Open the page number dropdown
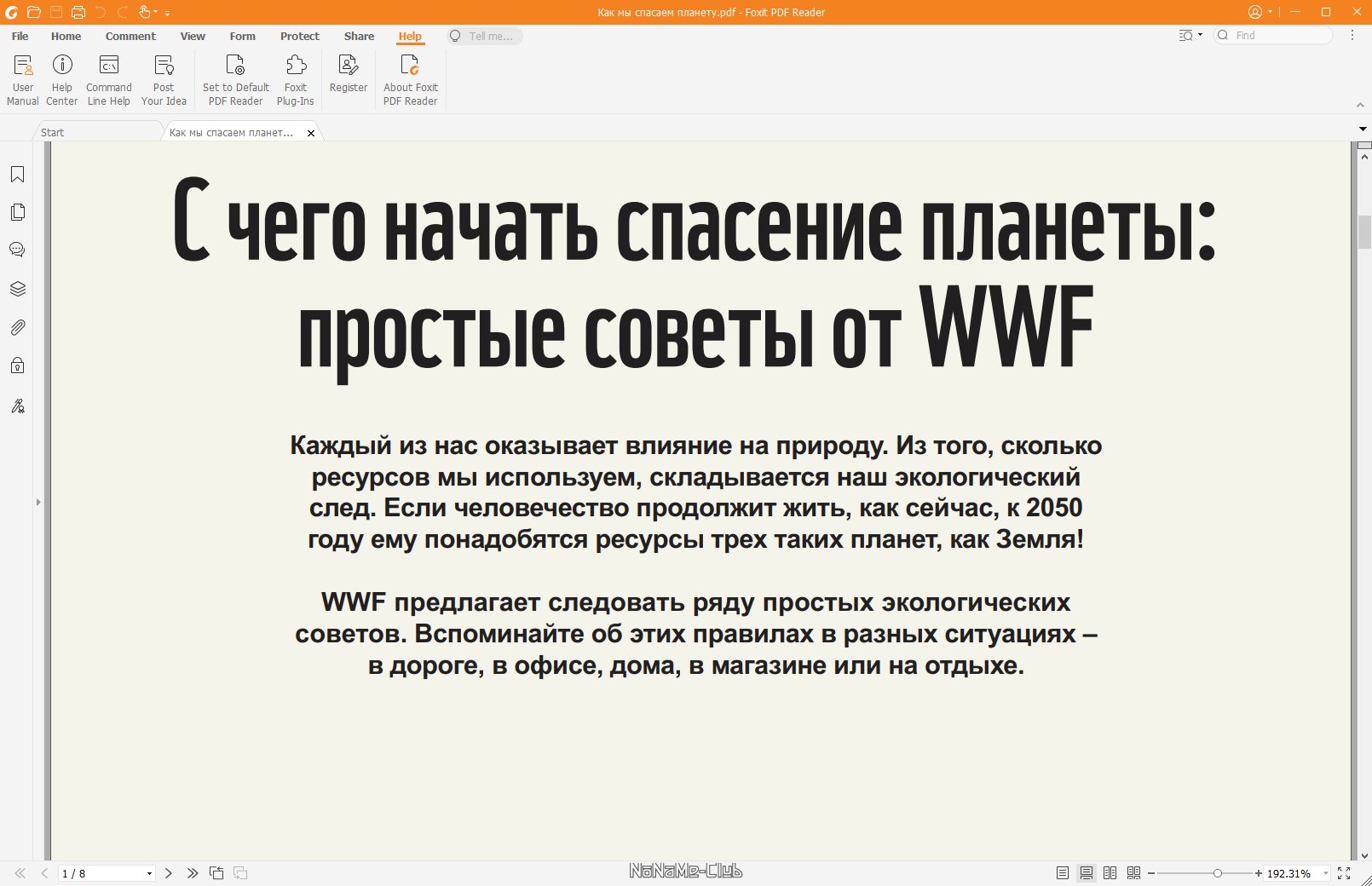 (x=149, y=873)
